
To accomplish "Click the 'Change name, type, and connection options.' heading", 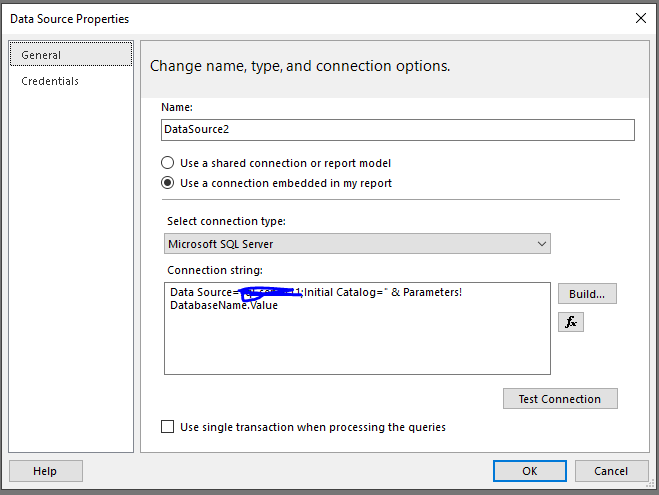I will pyautogui.click(x=300, y=66).
